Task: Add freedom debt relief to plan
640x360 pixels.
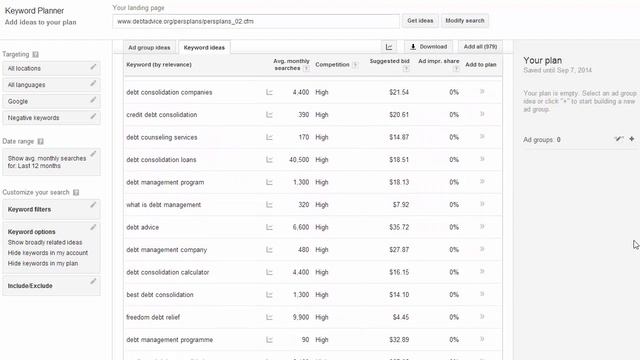Action: 482,316
